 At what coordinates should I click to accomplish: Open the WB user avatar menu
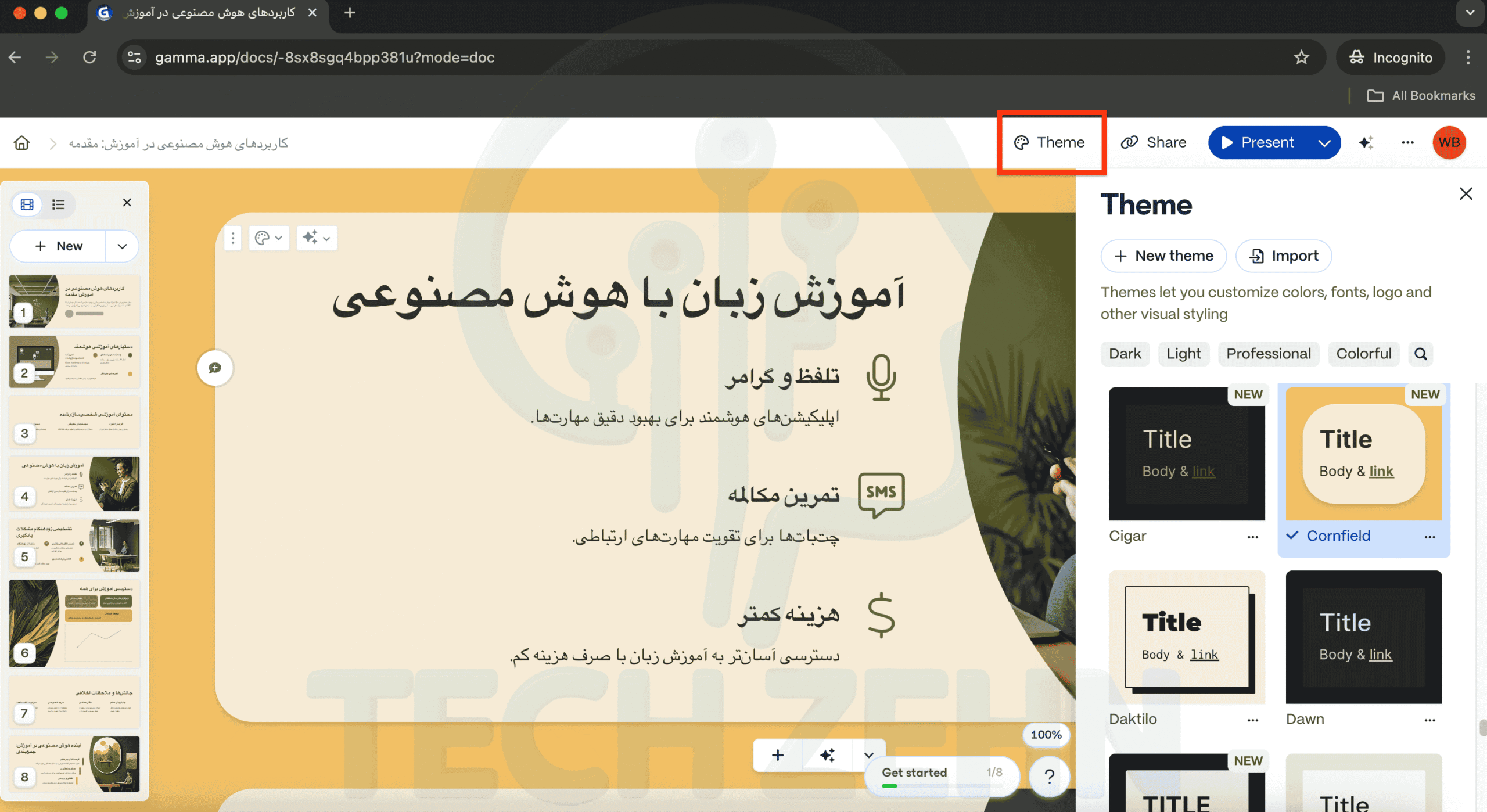[x=1449, y=142]
